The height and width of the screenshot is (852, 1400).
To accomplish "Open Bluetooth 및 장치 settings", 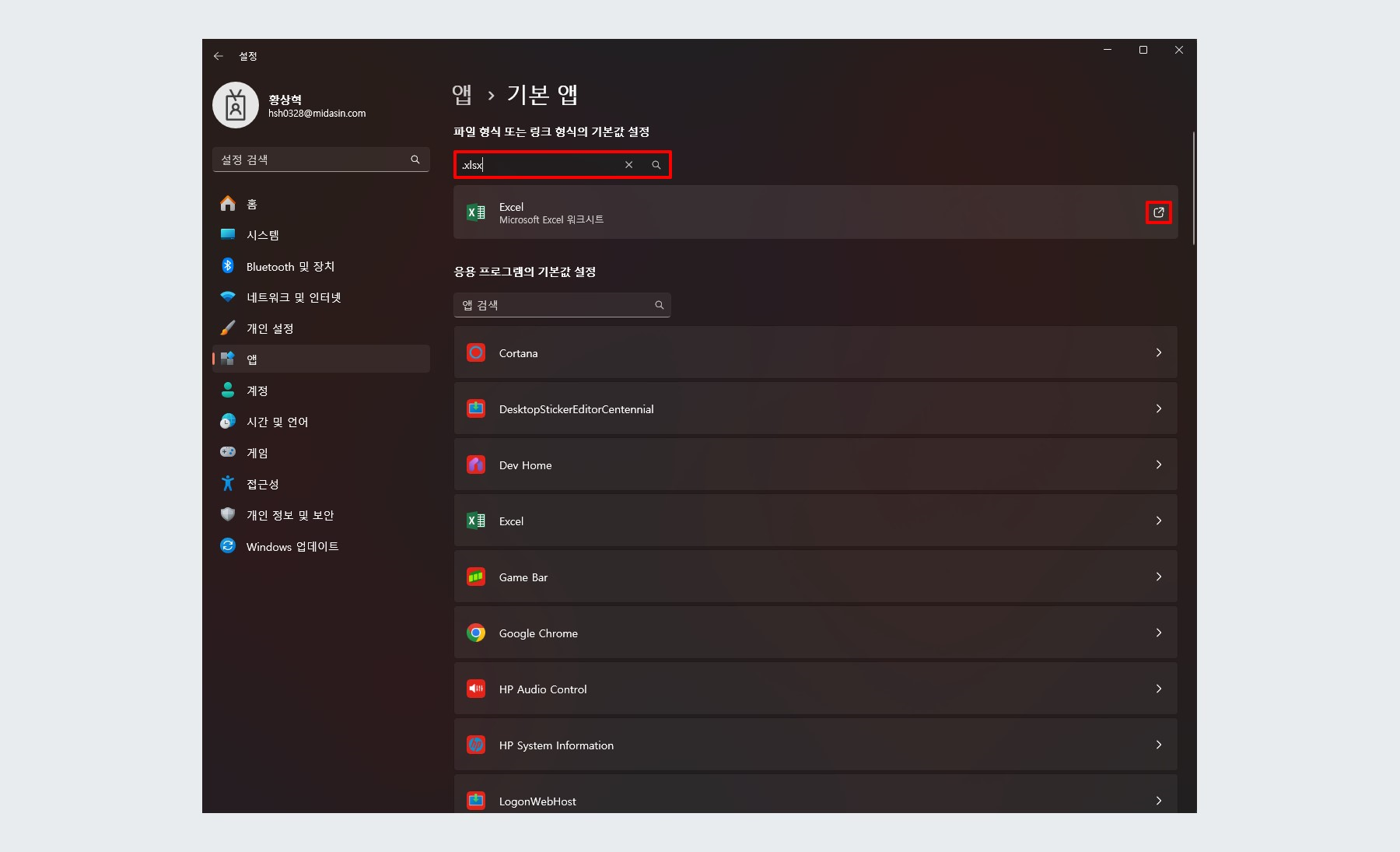I will 227,265.
